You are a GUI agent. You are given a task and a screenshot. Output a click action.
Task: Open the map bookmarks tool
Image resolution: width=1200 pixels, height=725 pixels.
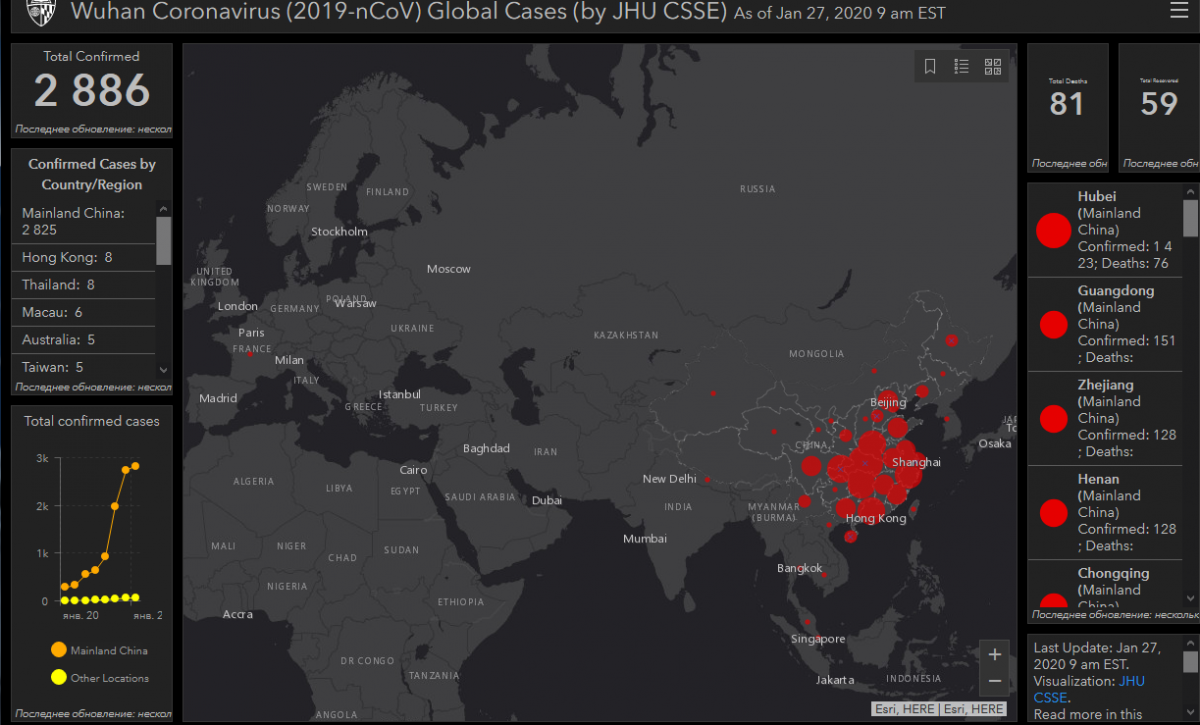(x=930, y=66)
